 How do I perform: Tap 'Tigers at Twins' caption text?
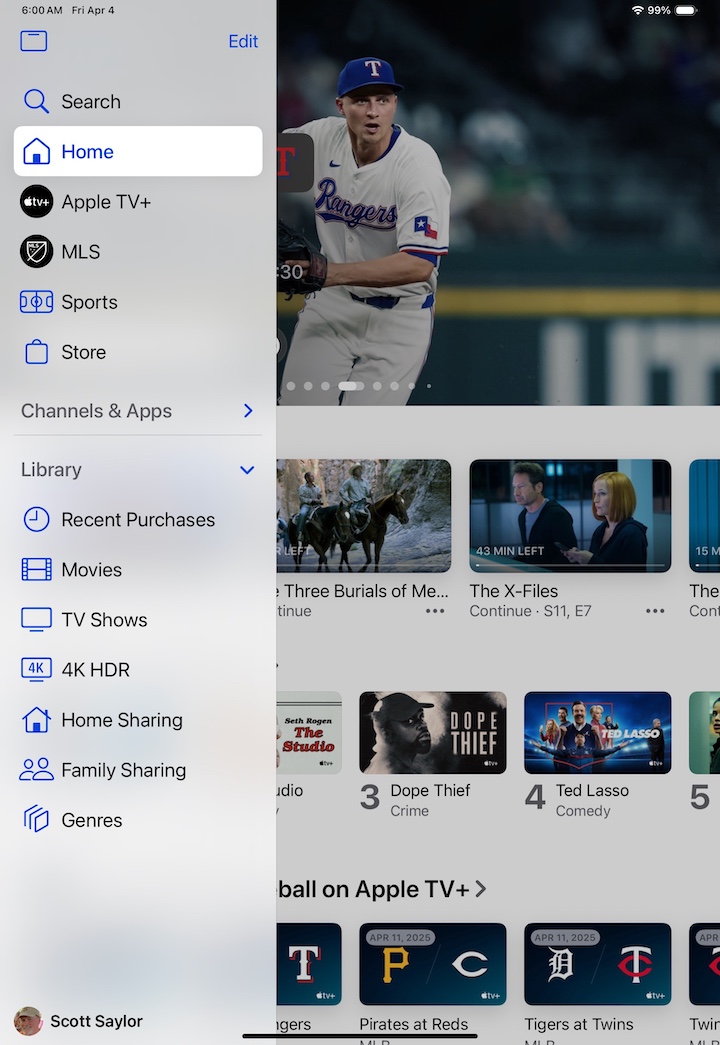pyautogui.click(x=579, y=1024)
